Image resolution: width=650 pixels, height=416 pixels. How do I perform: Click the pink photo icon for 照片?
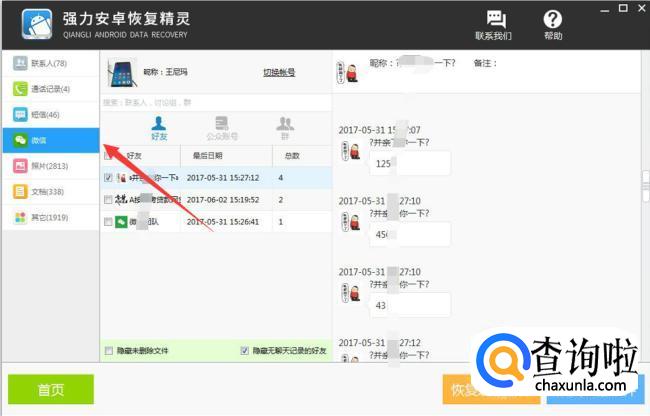[20, 166]
